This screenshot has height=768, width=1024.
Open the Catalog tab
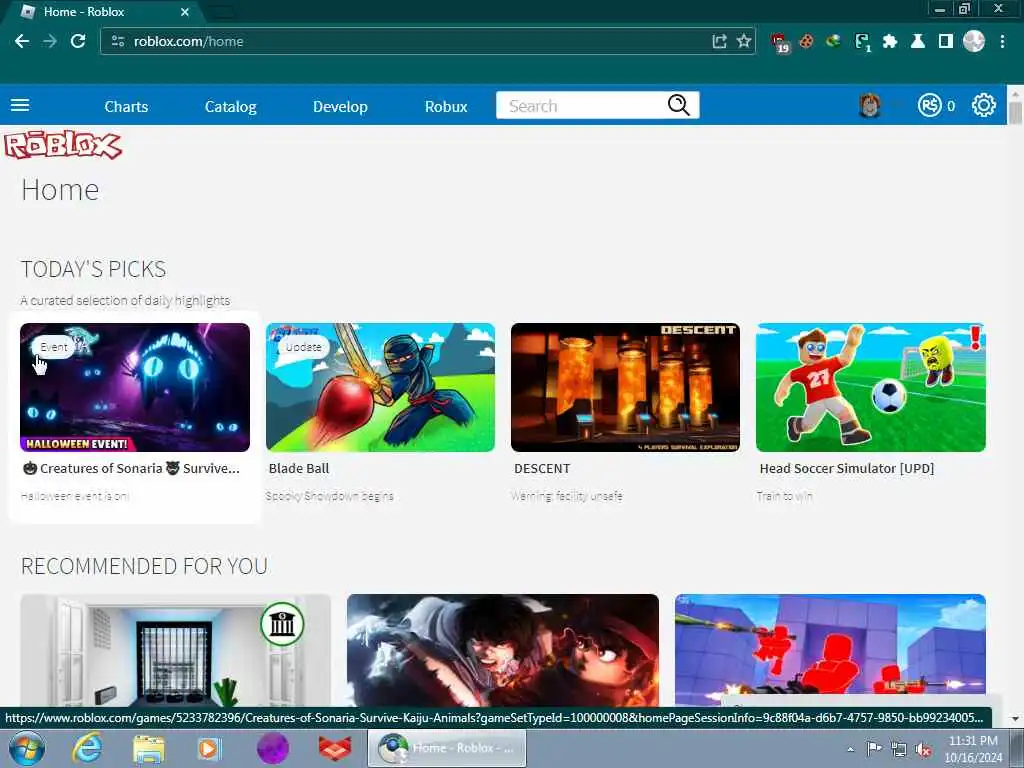[231, 106]
